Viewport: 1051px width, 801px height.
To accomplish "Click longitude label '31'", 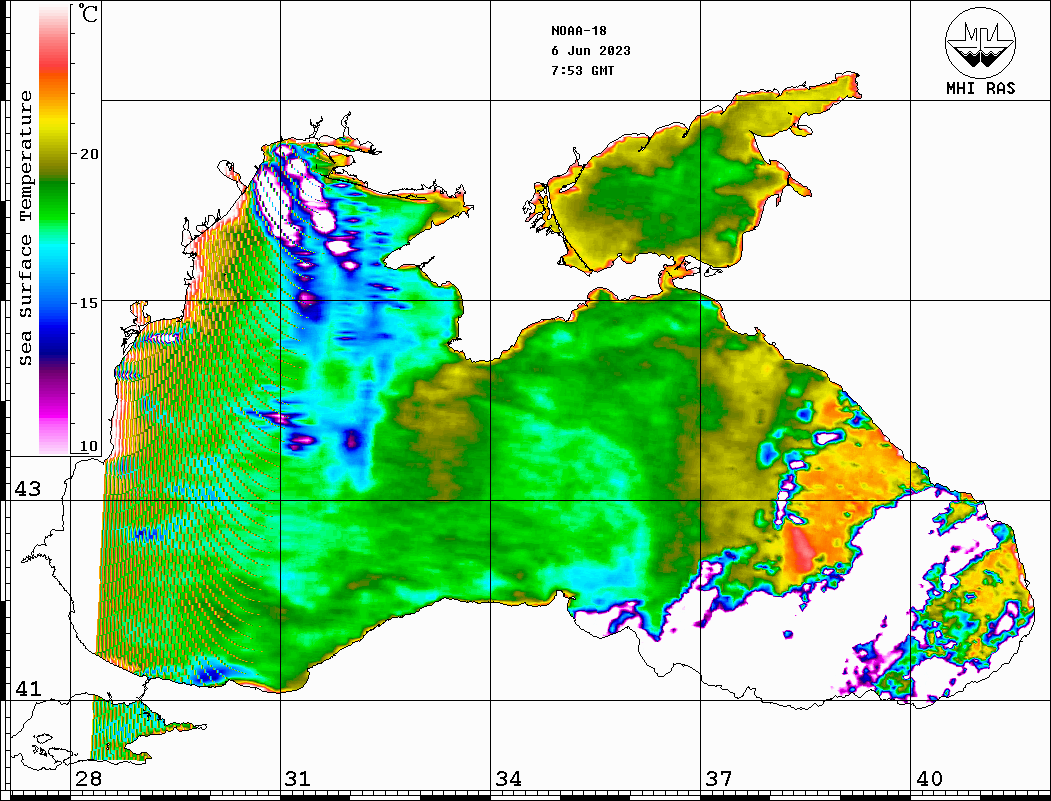I will coord(298,778).
